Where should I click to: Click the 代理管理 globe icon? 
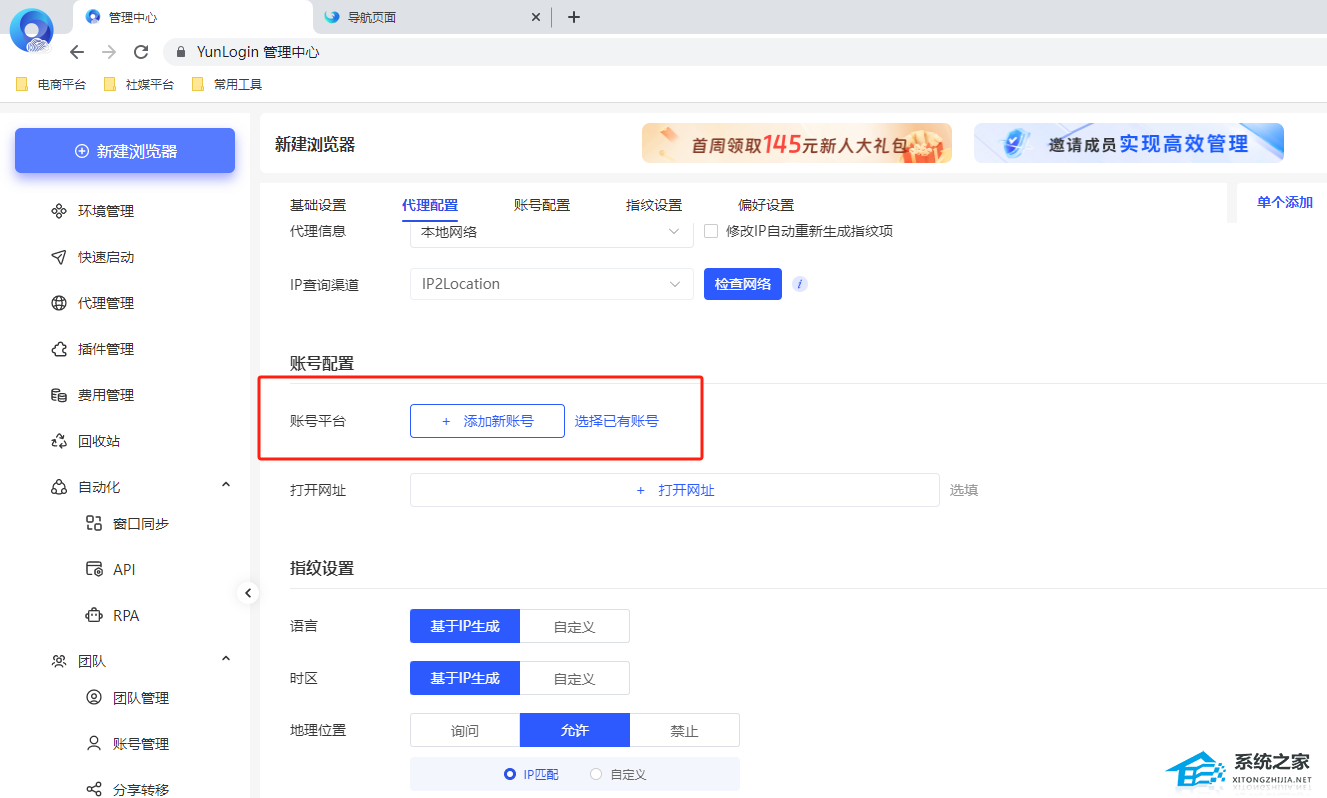[x=59, y=303]
